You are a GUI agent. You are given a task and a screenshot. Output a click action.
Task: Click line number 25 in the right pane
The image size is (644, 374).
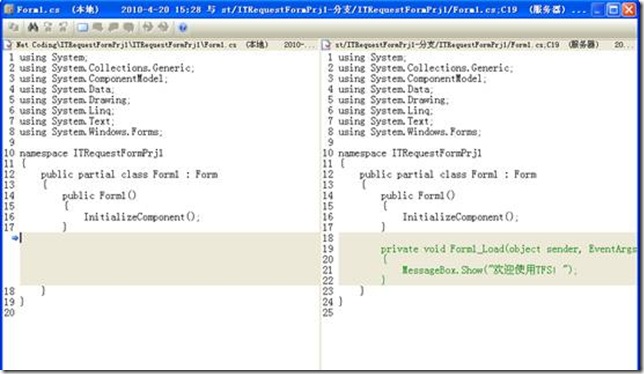point(328,313)
